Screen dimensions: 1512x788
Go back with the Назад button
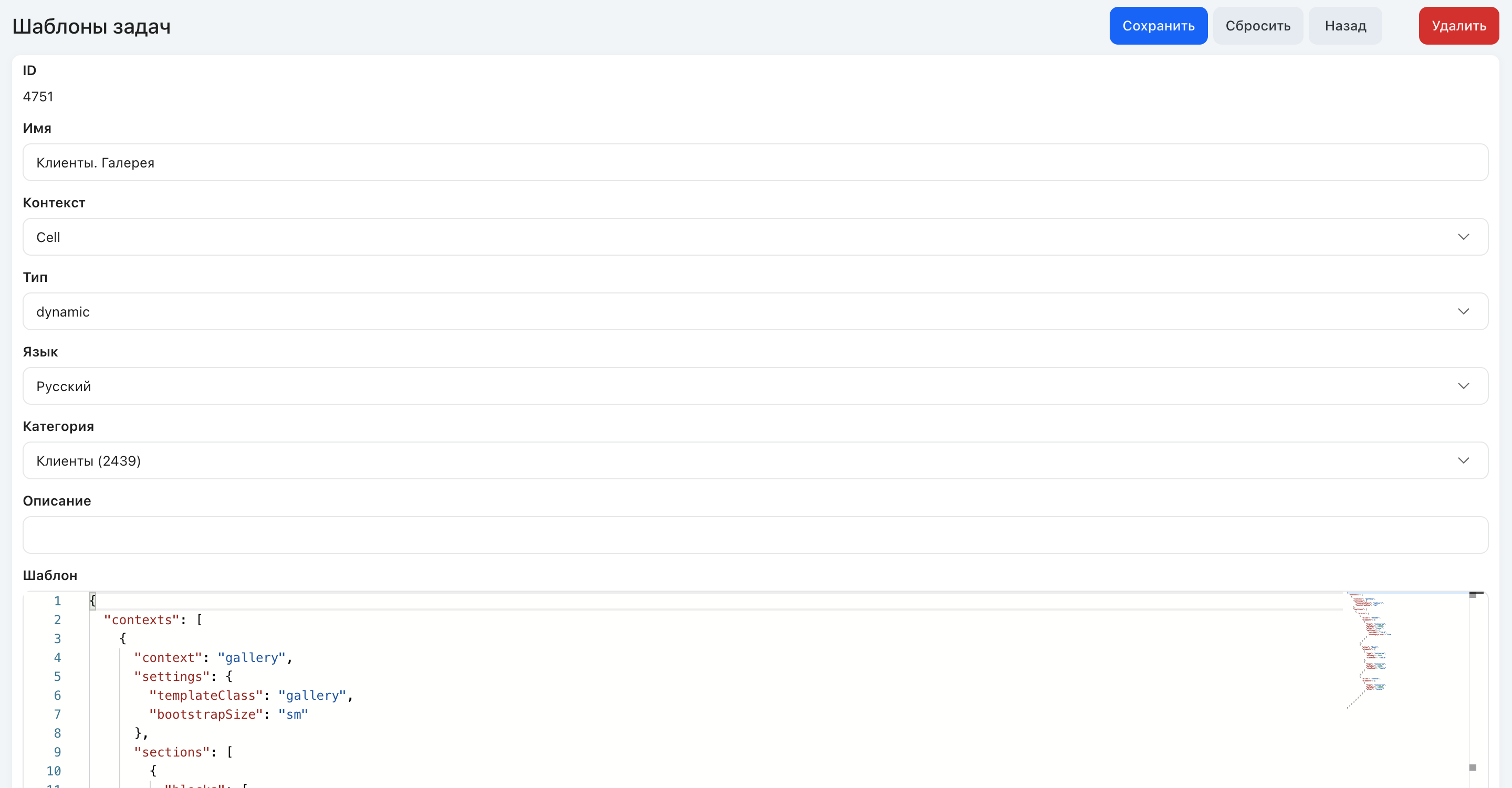[x=1346, y=26]
